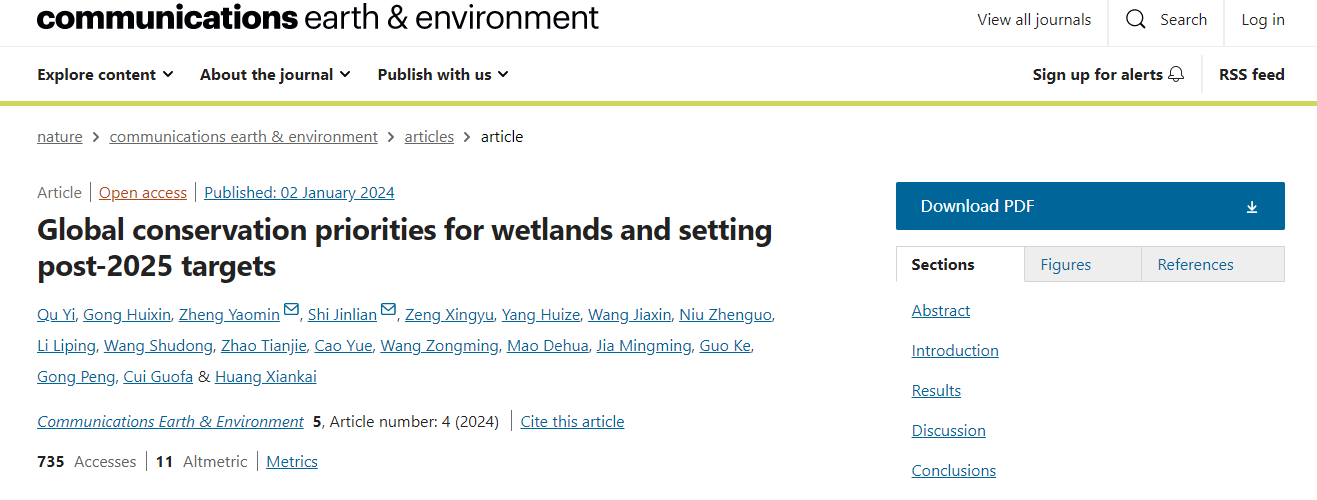Click the Log in link
Image resolution: width=1317 pixels, height=500 pixels.
point(1263,20)
